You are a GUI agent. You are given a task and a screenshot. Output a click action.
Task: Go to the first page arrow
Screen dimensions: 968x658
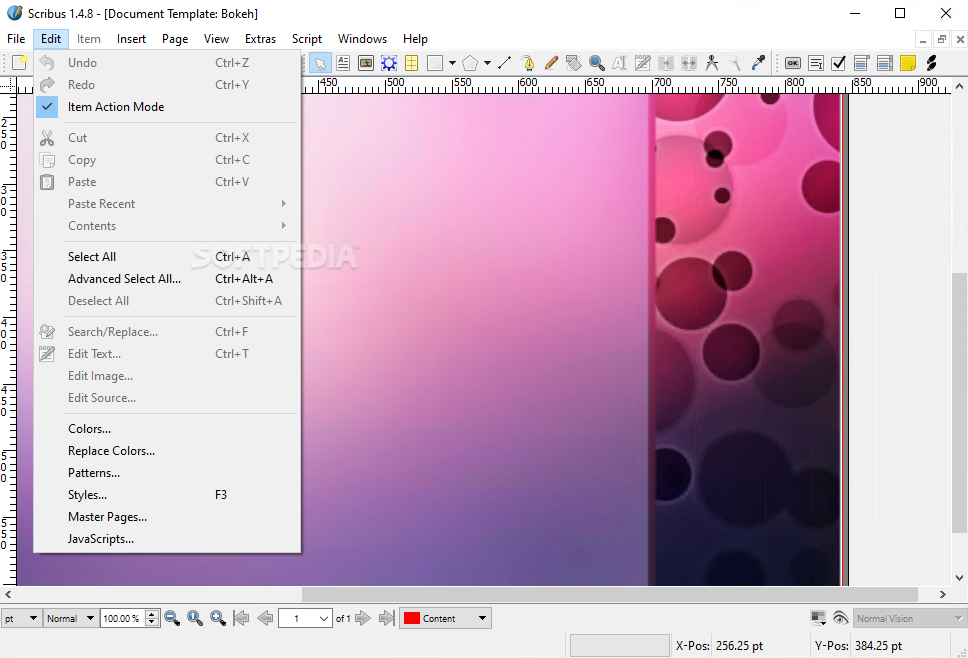pos(241,618)
